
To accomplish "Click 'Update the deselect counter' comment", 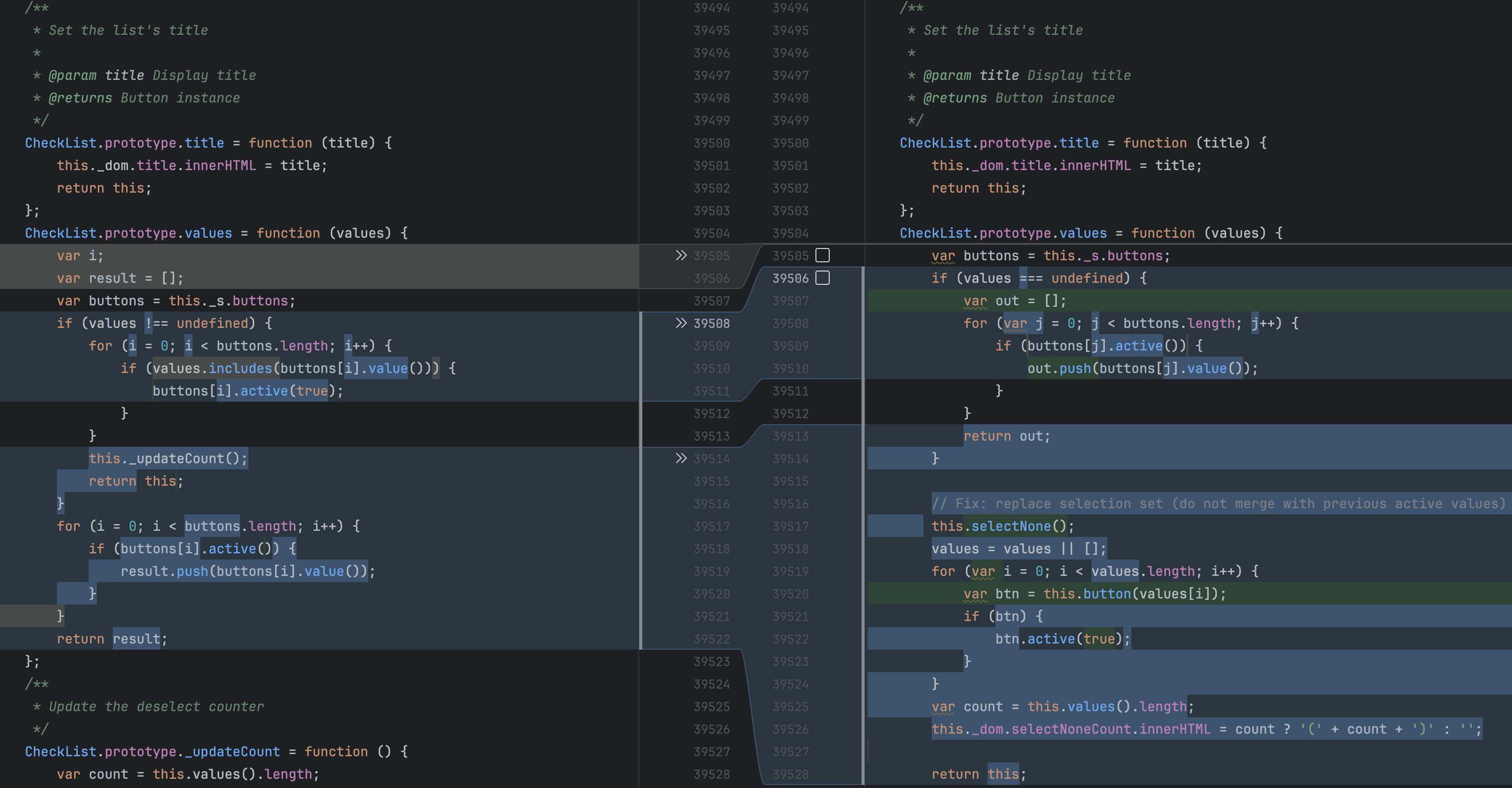I will pyautogui.click(x=156, y=707).
